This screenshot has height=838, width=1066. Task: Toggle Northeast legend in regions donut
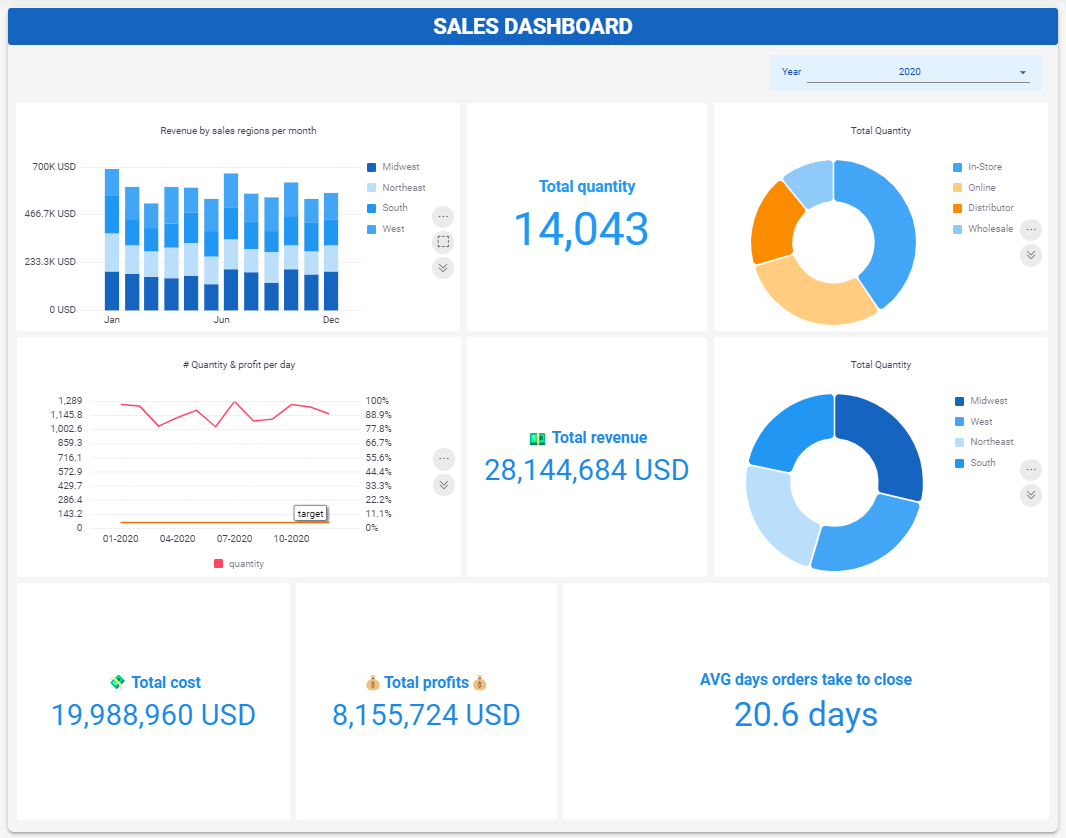[984, 442]
